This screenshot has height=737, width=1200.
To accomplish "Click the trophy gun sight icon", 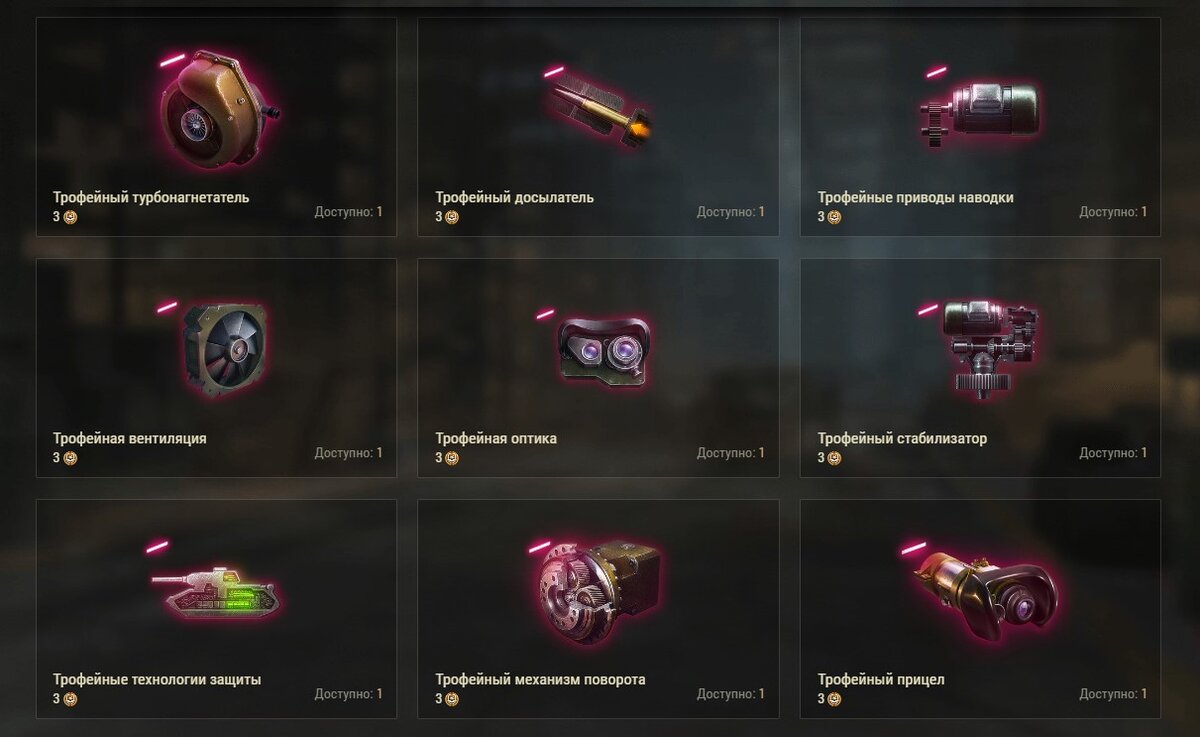I will tap(985, 594).
